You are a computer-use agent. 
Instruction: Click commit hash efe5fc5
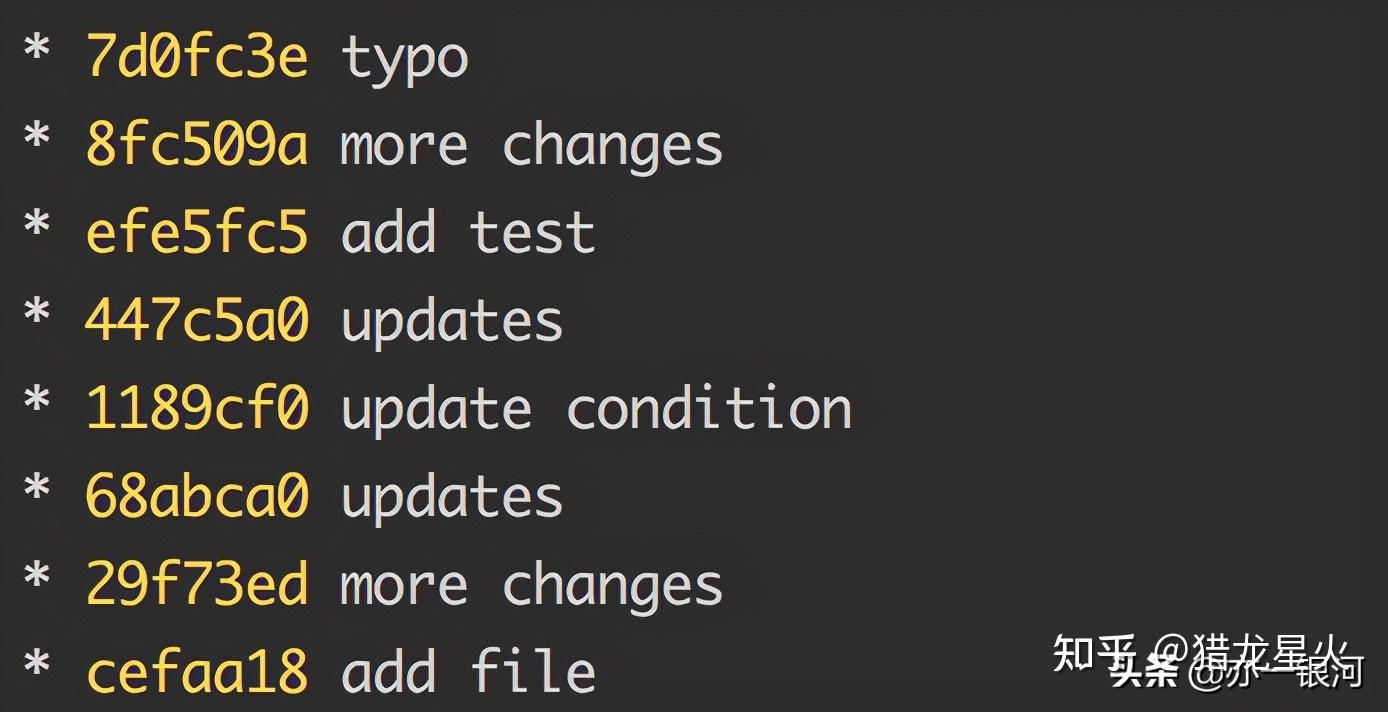197,234
